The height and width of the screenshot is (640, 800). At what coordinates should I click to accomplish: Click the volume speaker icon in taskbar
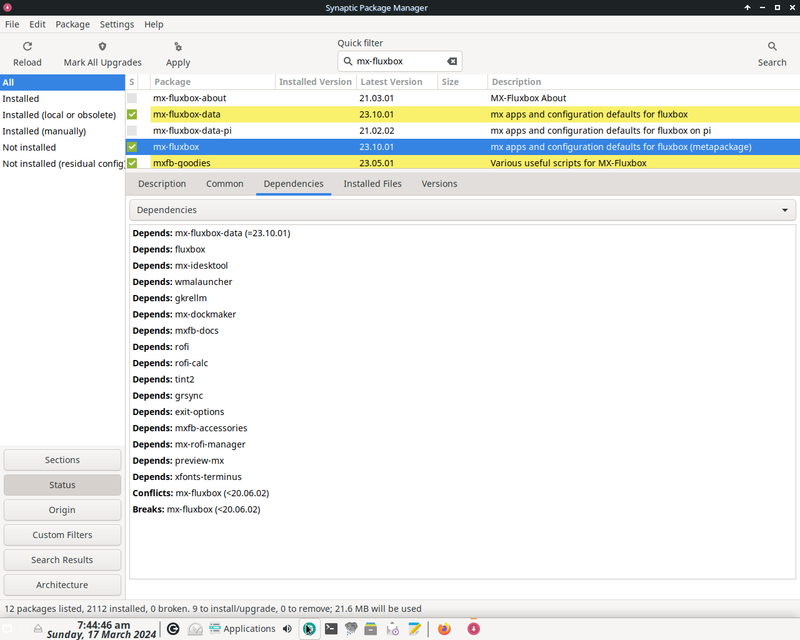(x=287, y=629)
